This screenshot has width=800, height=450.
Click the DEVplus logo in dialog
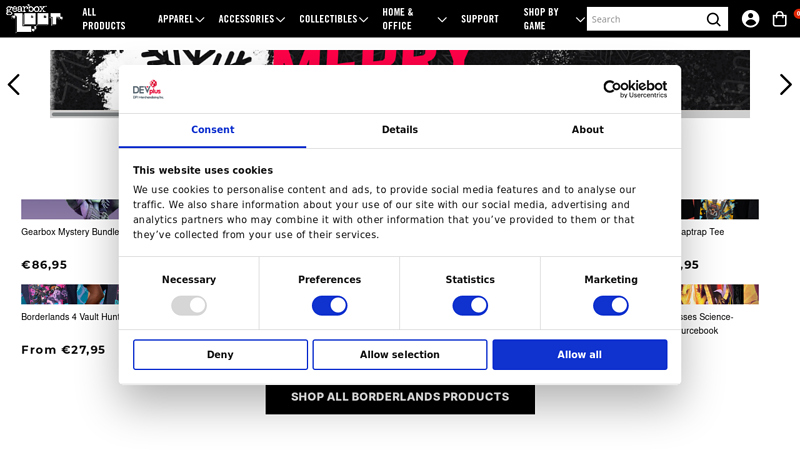click(148, 89)
